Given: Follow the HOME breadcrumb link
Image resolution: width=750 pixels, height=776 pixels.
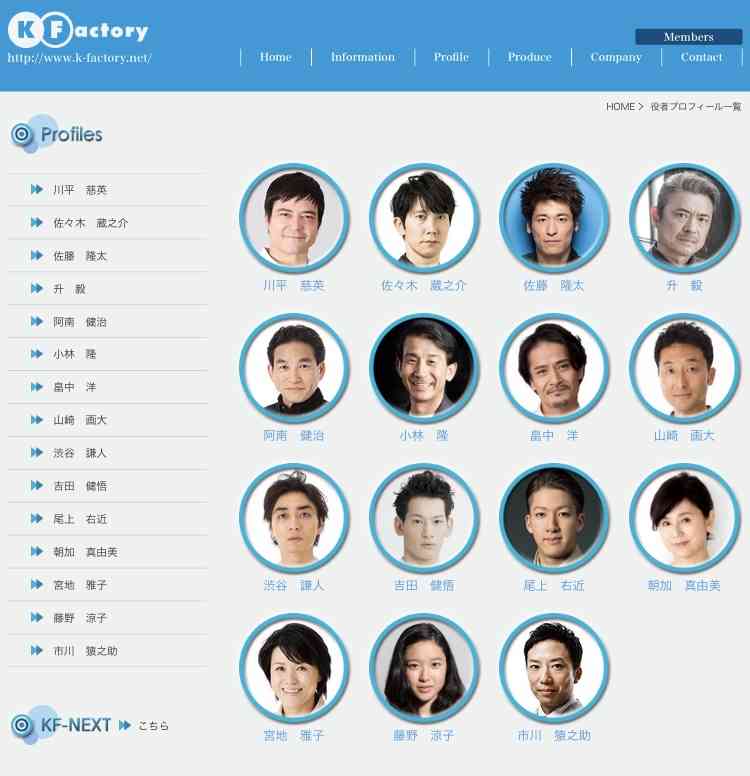Looking at the screenshot, I should 620,106.
